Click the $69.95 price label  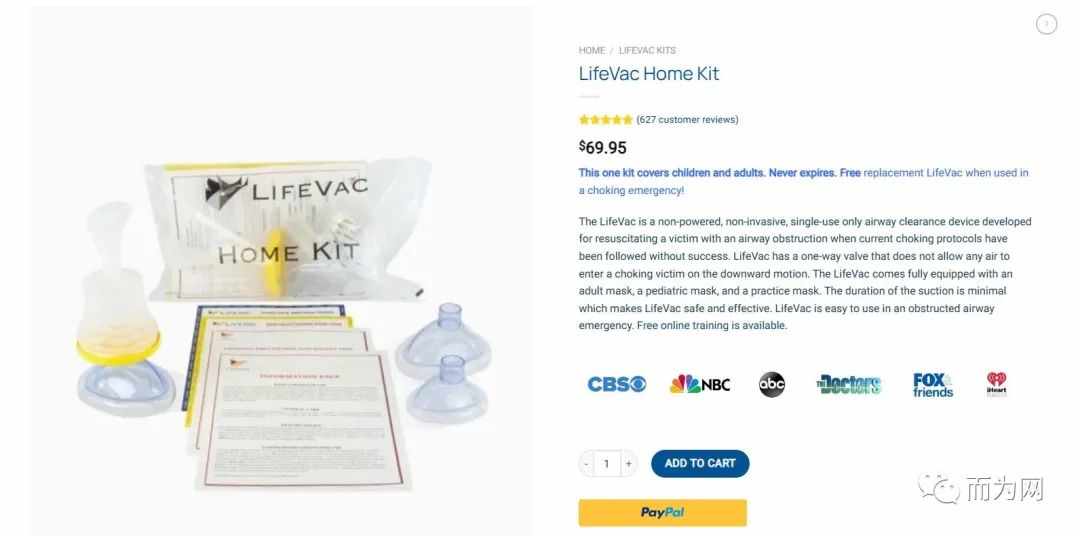tap(603, 147)
